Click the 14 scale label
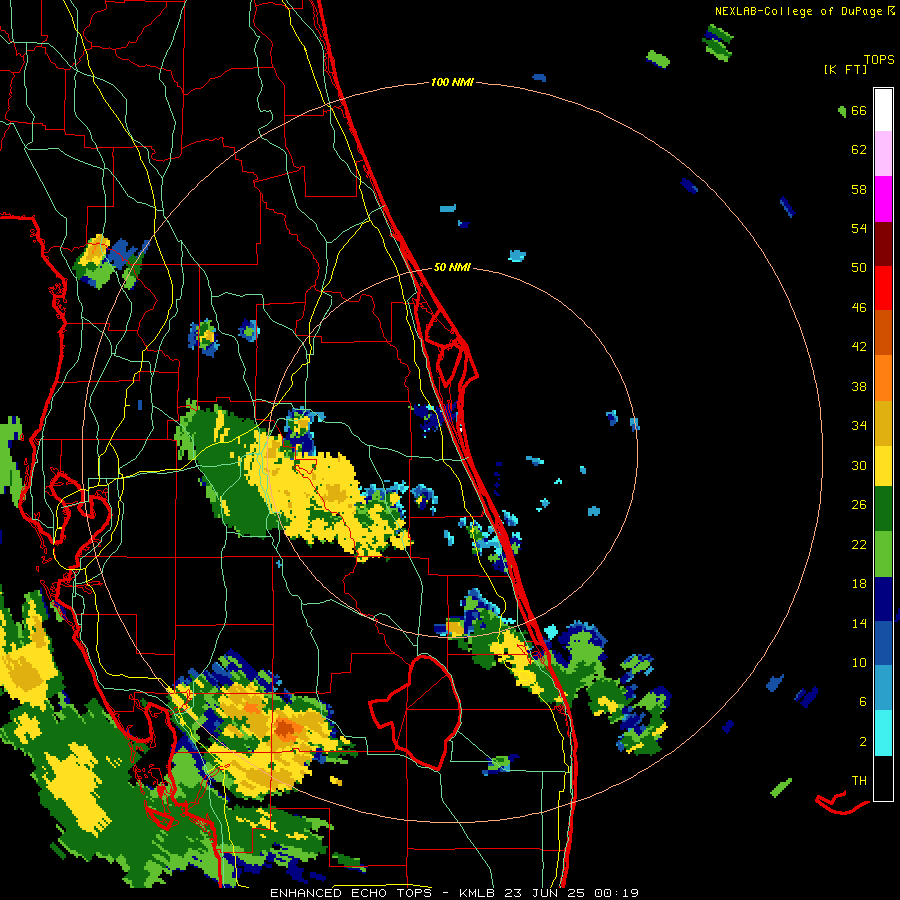Screen dimensions: 900x900 pos(859,623)
